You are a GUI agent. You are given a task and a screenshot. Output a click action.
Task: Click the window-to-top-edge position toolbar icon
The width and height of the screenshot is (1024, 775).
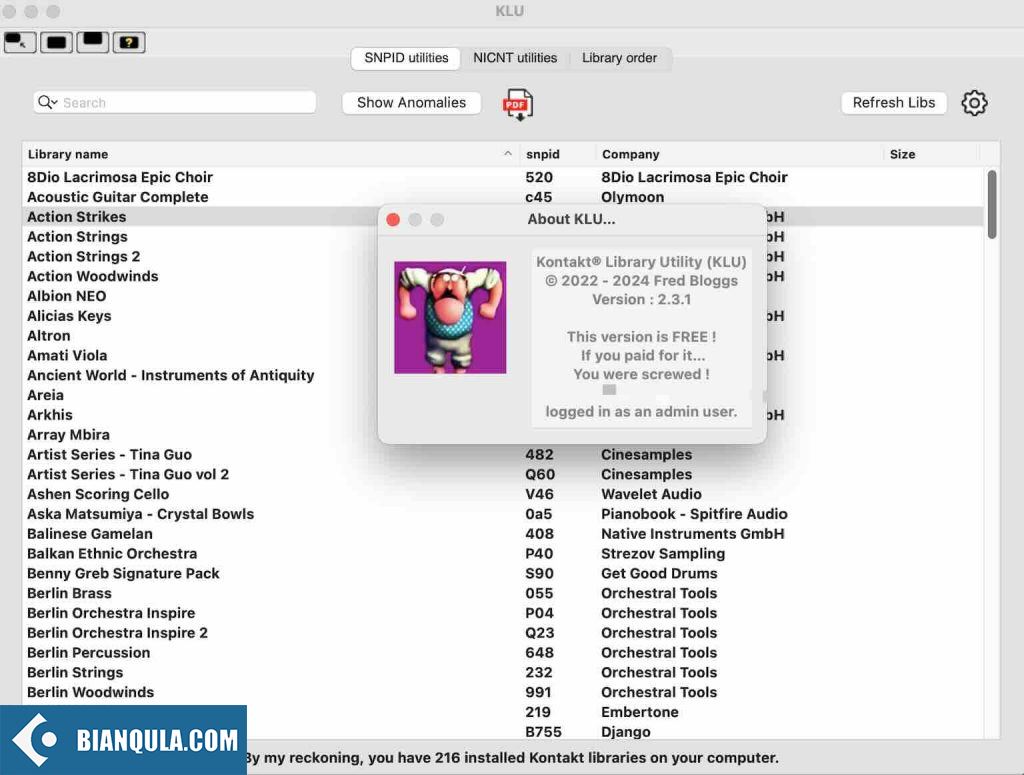click(93, 42)
